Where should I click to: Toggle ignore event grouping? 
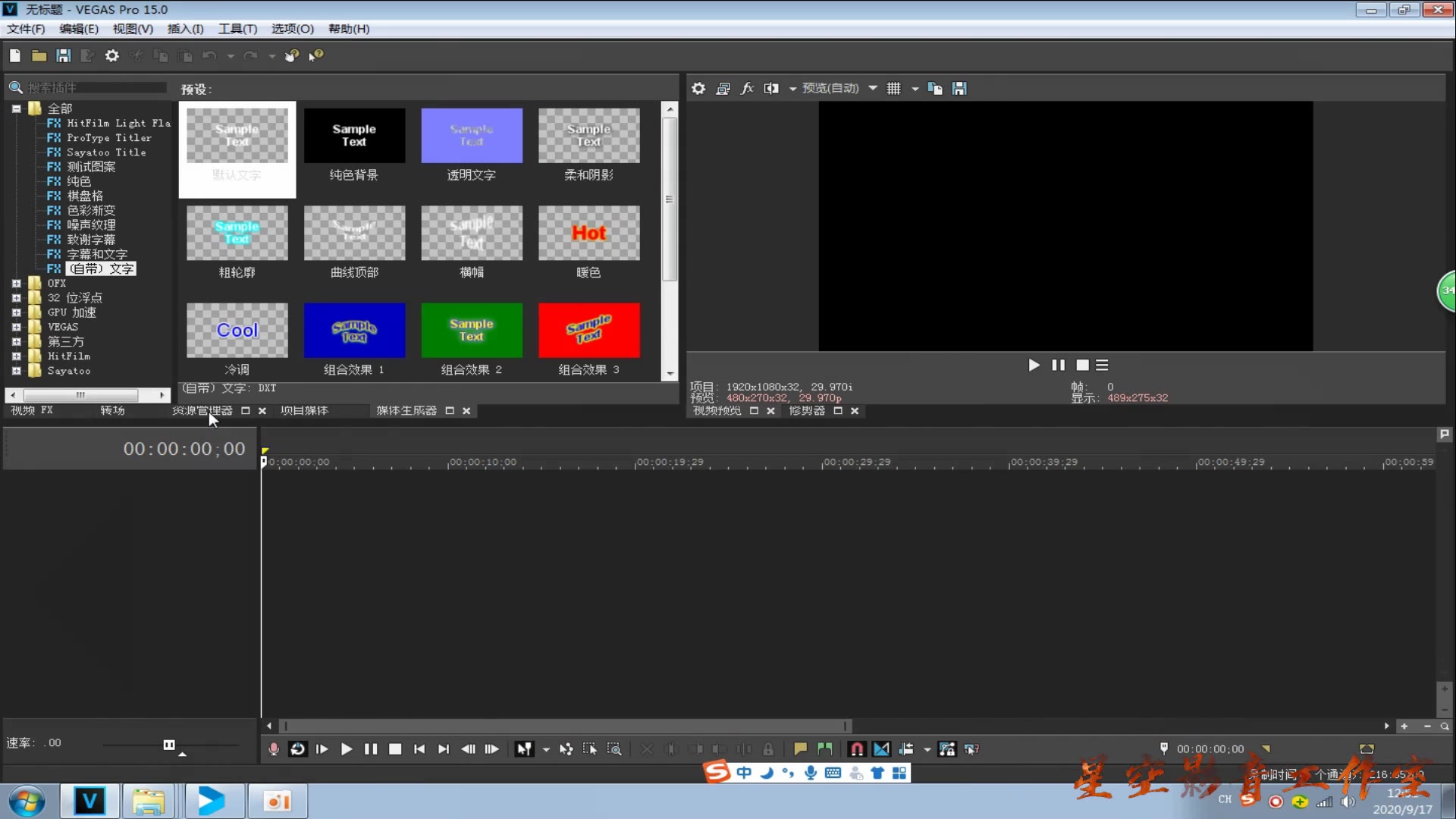pyautogui.click(x=971, y=749)
